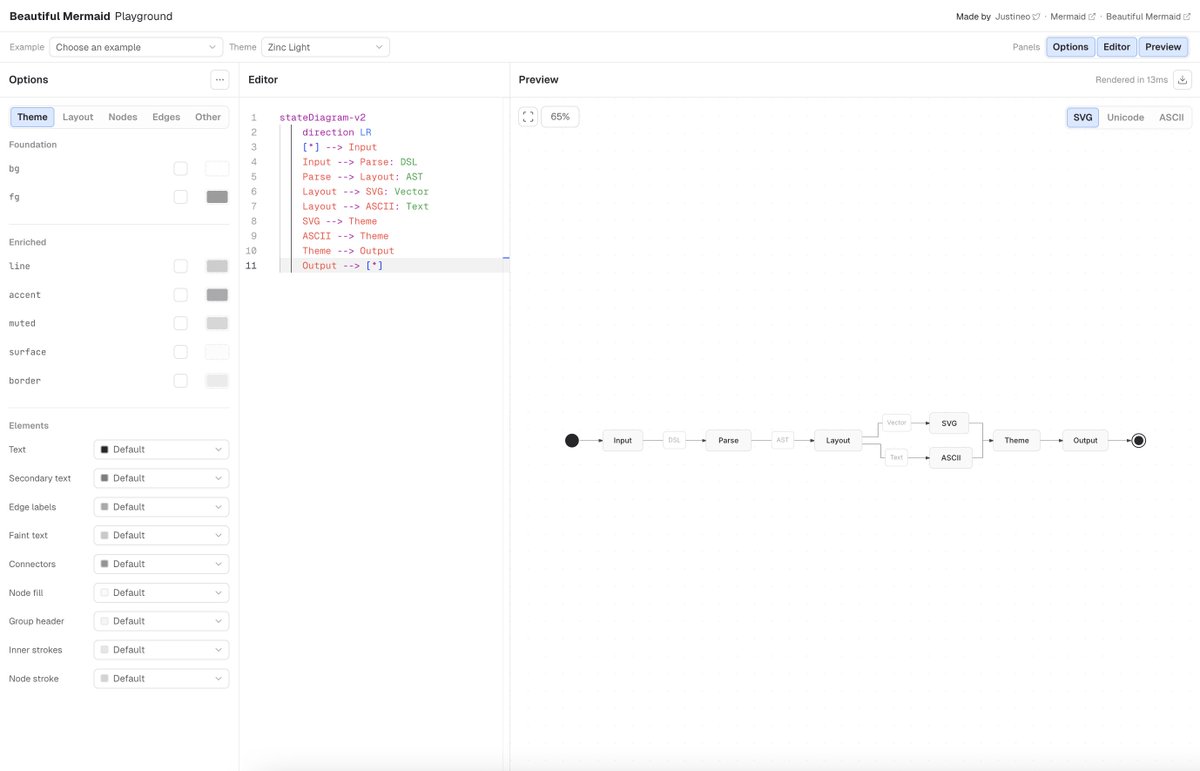Enable the muted color checkbox

[x=180, y=323]
